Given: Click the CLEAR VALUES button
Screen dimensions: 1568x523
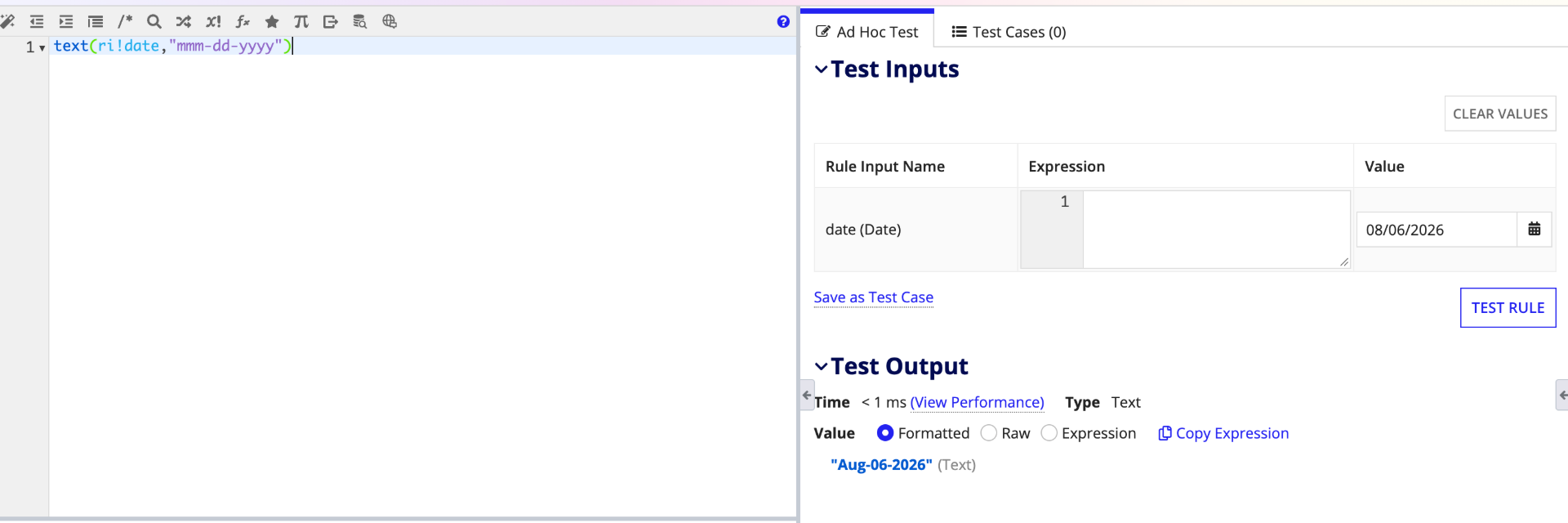Looking at the screenshot, I should [x=1500, y=114].
